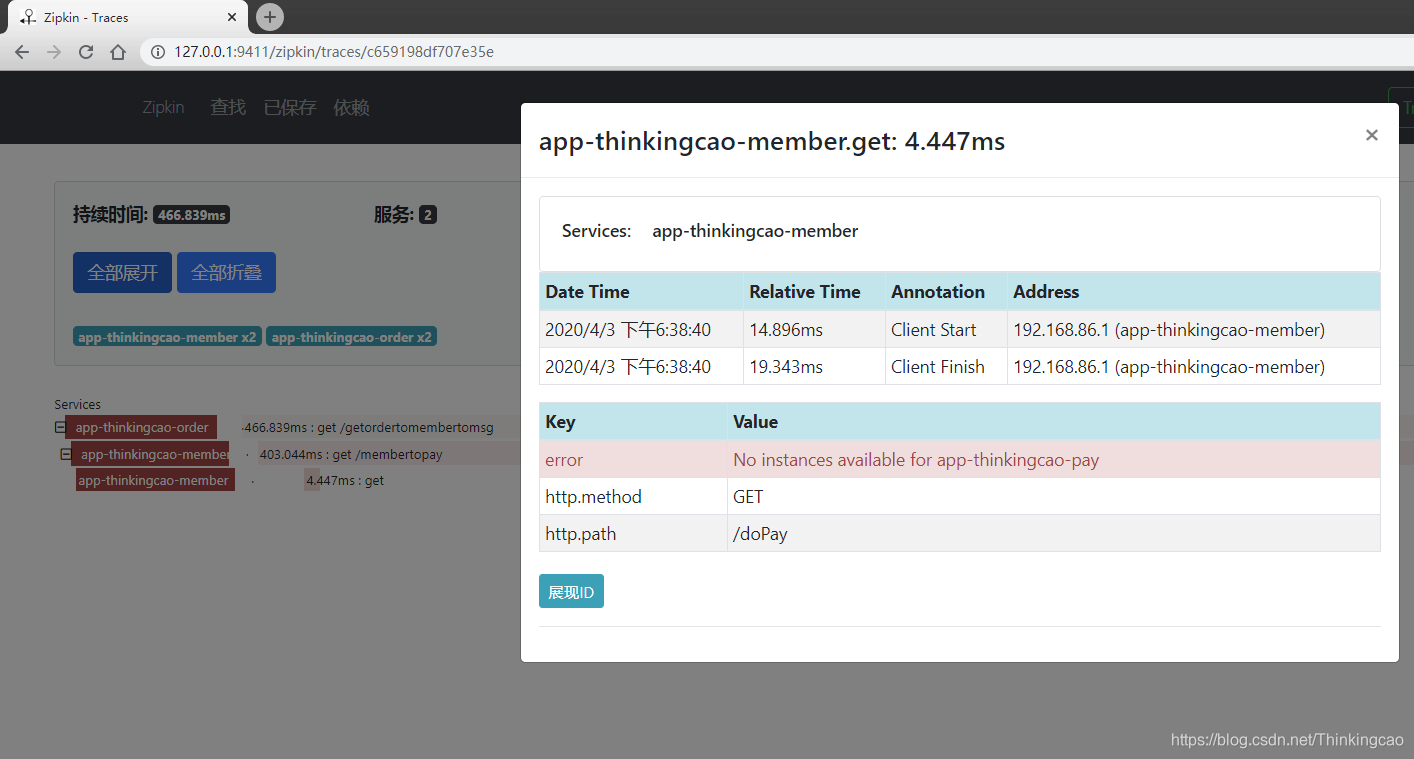This screenshot has width=1414, height=759.
Task: Click the site info icon in address bar
Action: coord(158,52)
